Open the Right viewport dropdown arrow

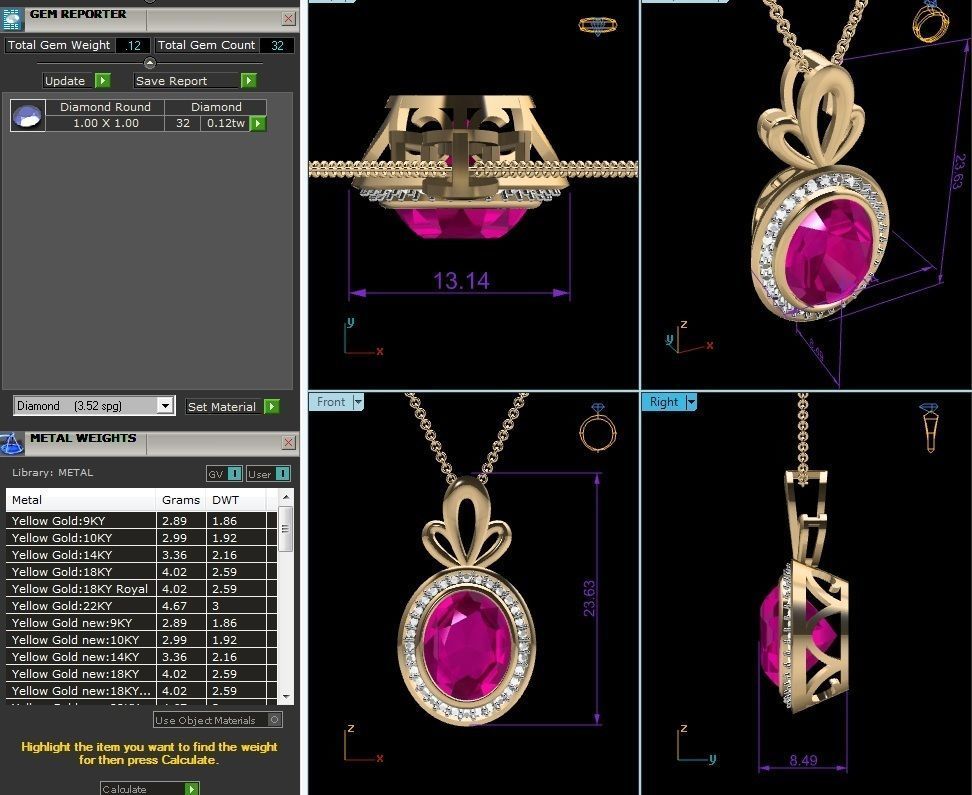pos(692,402)
